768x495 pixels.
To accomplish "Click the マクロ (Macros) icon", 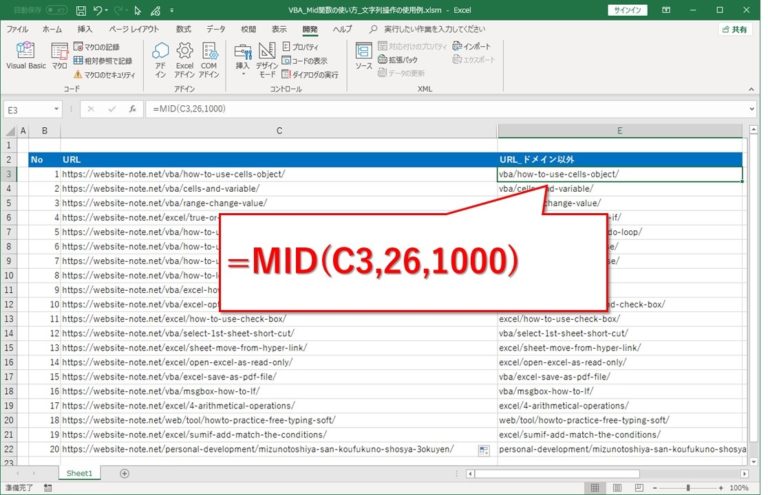I will (x=60, y=56).
